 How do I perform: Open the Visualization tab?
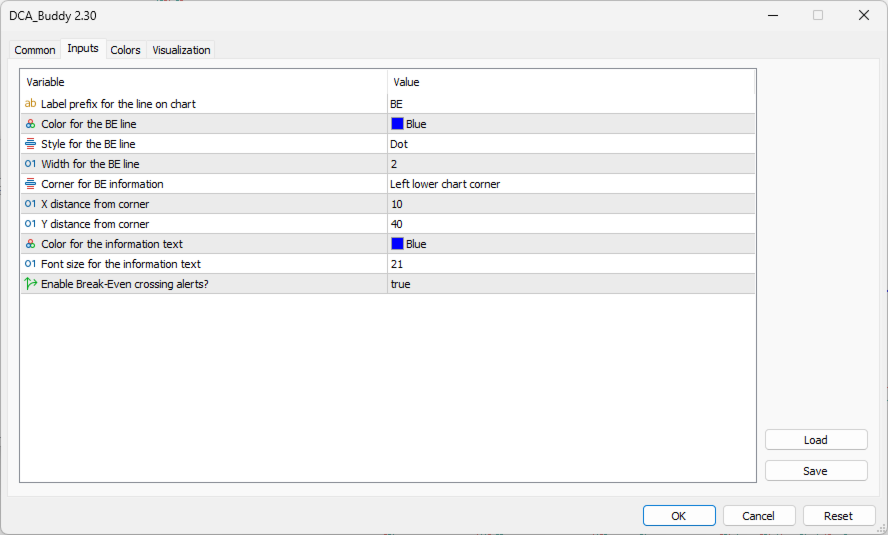[181, 50]
